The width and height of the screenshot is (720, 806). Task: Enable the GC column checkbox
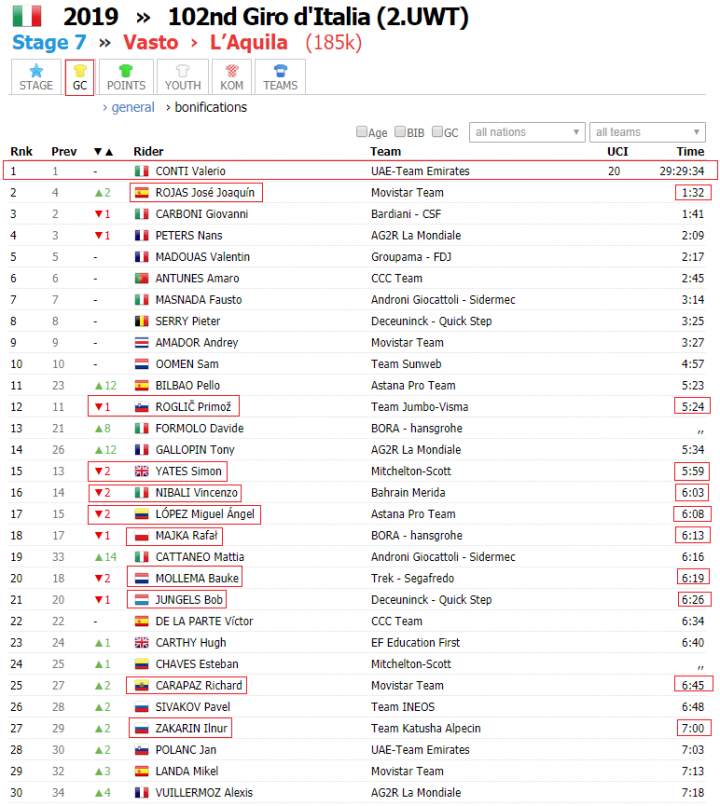[x=437, y=132]
